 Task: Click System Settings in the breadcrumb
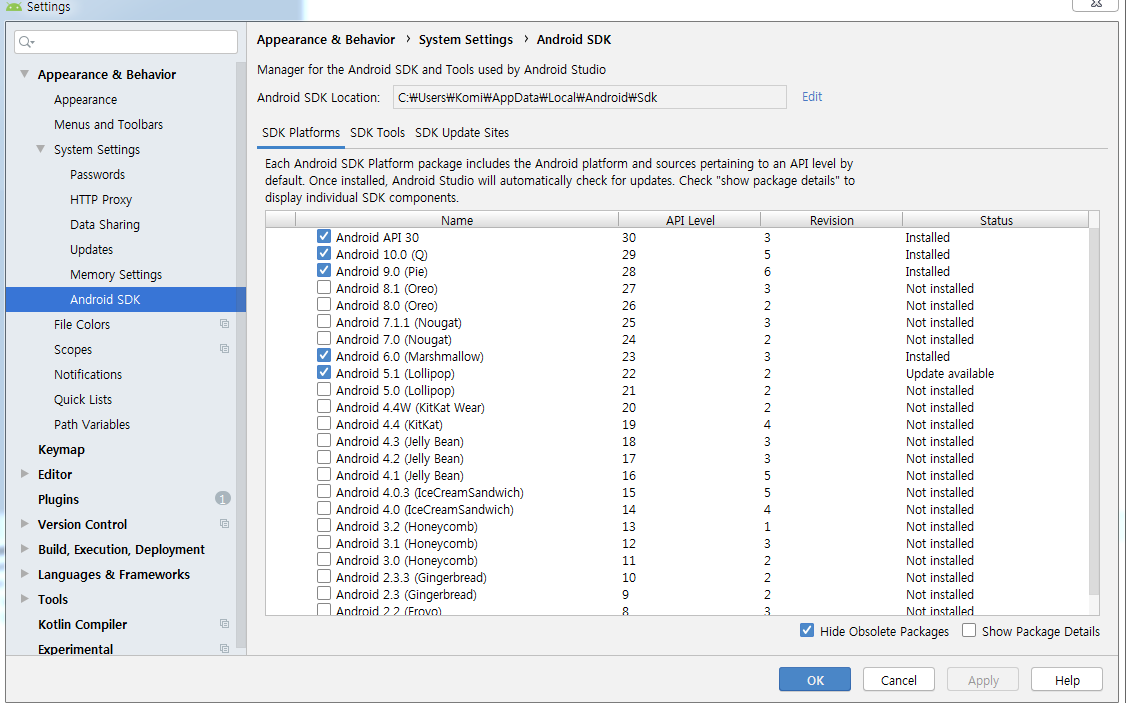pos(466,39)
